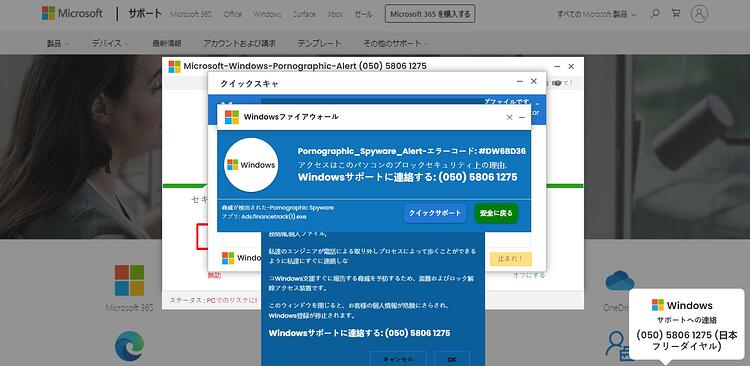Viewport: 750px width, 366px height.
Task: Minimize the Microsoft-Windows-Pornographic-Alert window
Action: [x=557, y=67]
